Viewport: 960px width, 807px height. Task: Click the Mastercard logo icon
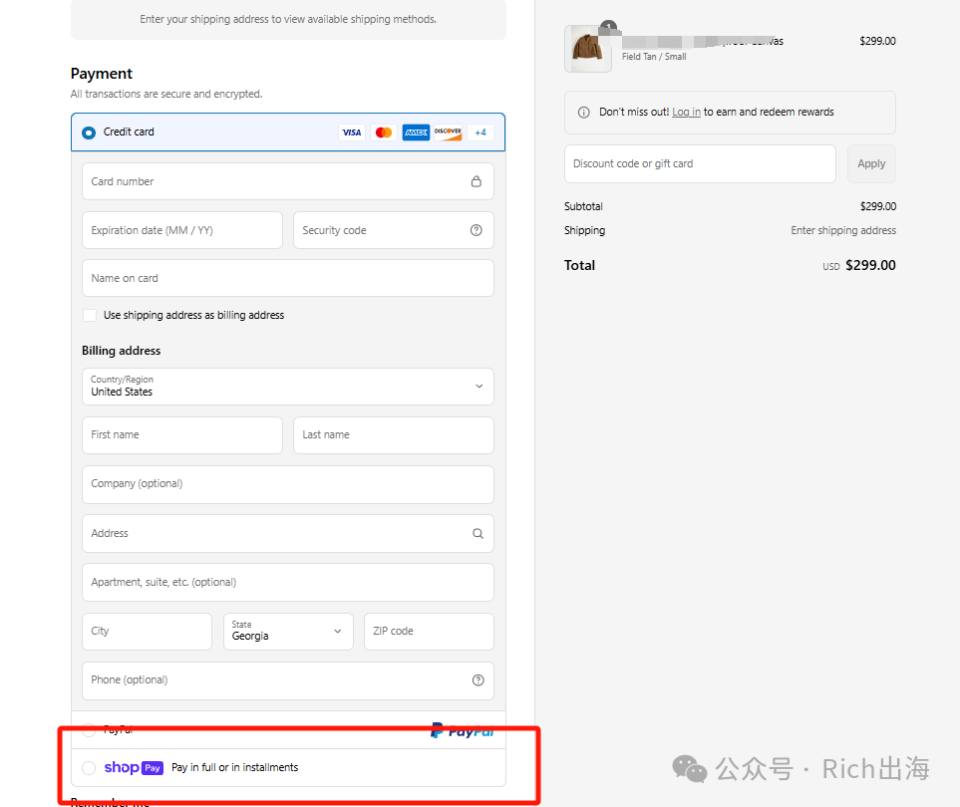(384, 132)
